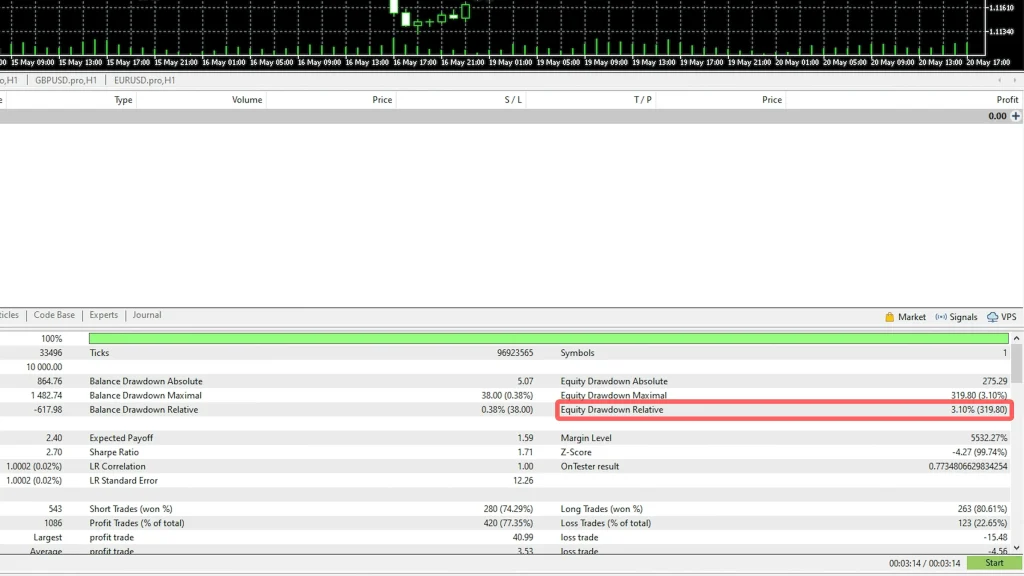Open the VPS cloud icon

pos(992,317)
